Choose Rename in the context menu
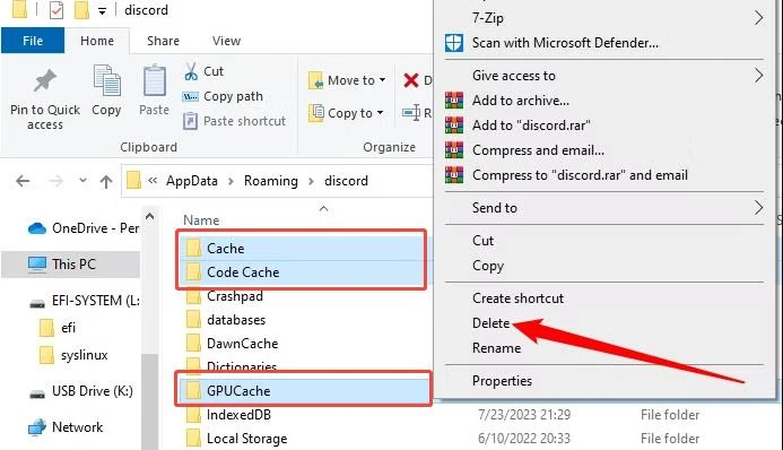Image resolution: width=783 pixels, height=450 pixels. click(x=604, y=348)
